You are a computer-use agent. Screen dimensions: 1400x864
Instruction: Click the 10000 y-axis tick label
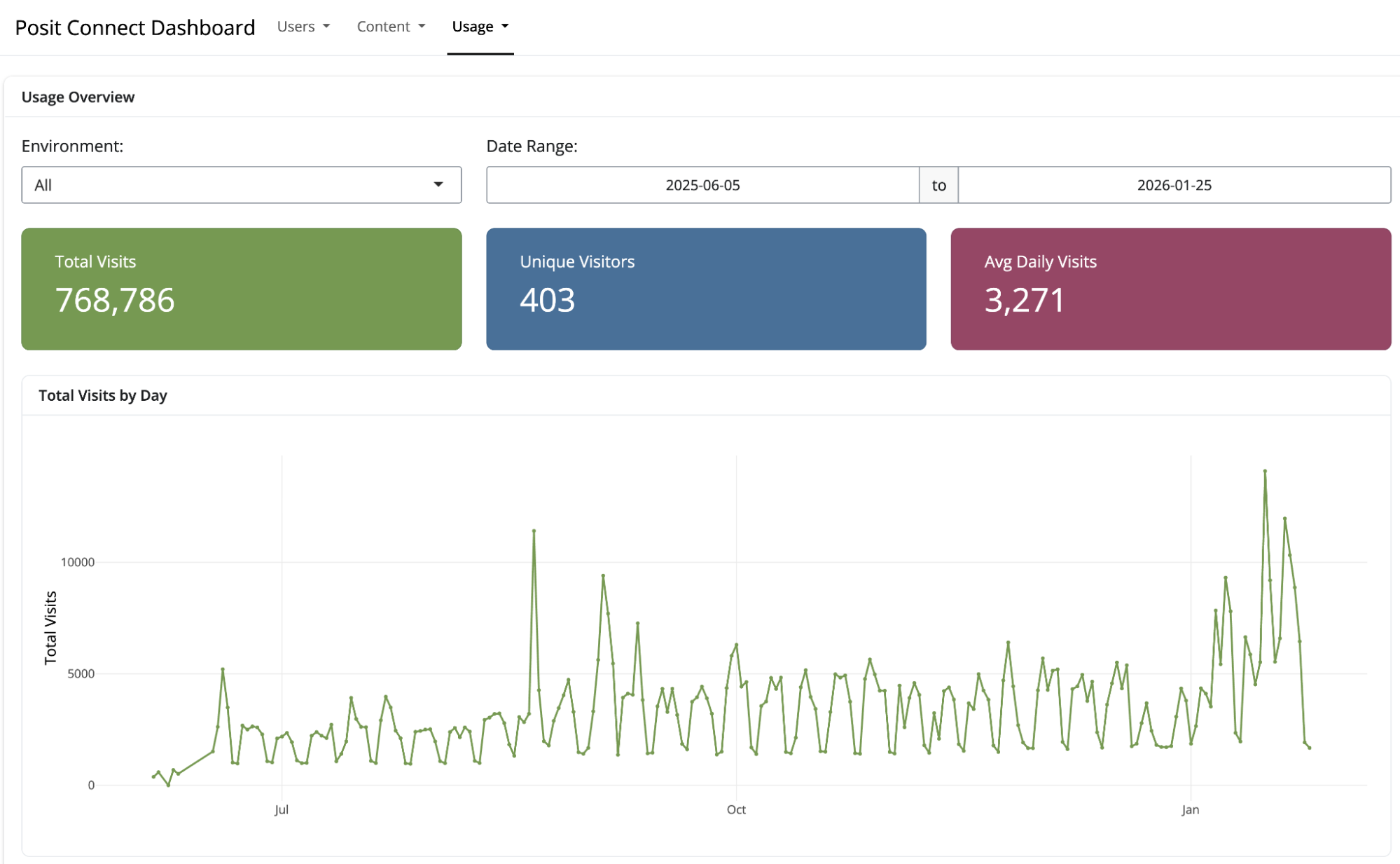77,562
